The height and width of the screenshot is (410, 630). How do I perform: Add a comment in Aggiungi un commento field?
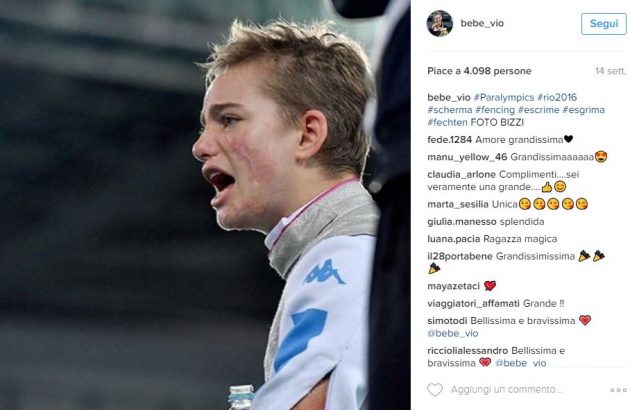click(x=506, y=390)
